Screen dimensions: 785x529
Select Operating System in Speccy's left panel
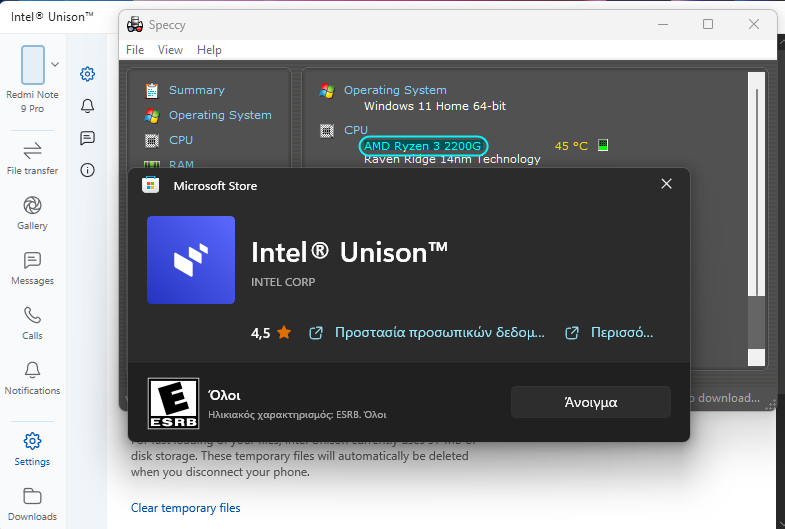click(220, 115)
